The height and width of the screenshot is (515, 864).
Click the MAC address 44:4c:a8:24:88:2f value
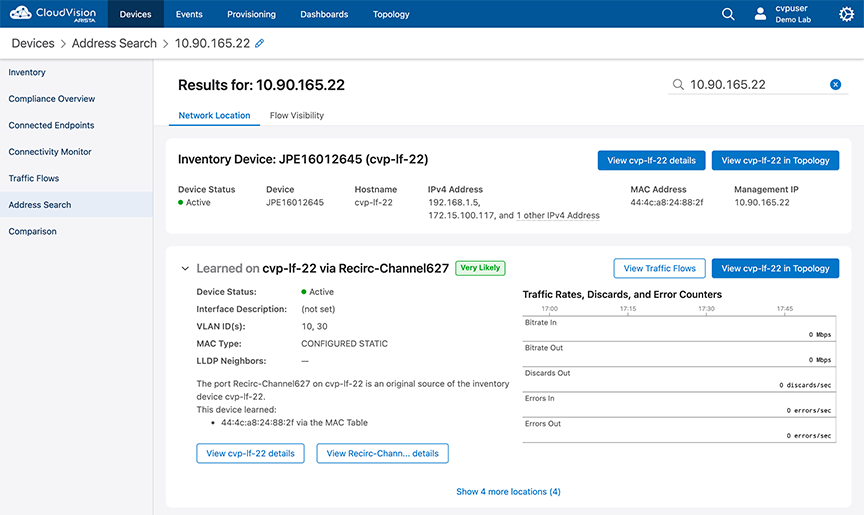[x=667, y=202]
